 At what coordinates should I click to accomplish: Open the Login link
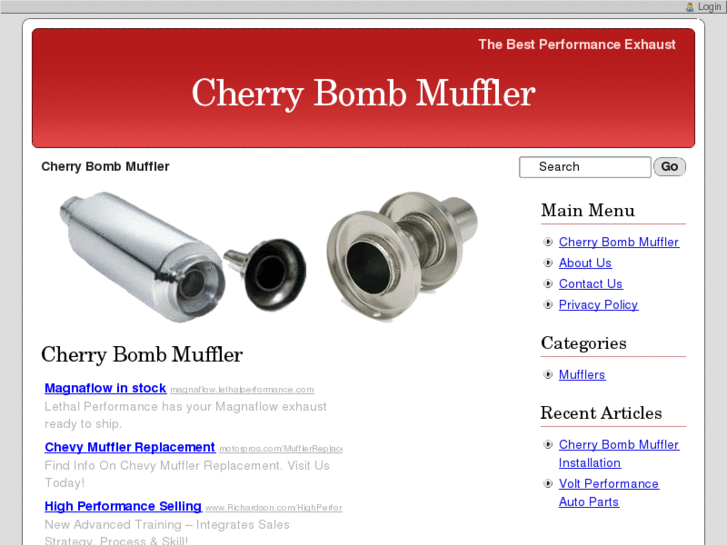pos(709,7)
